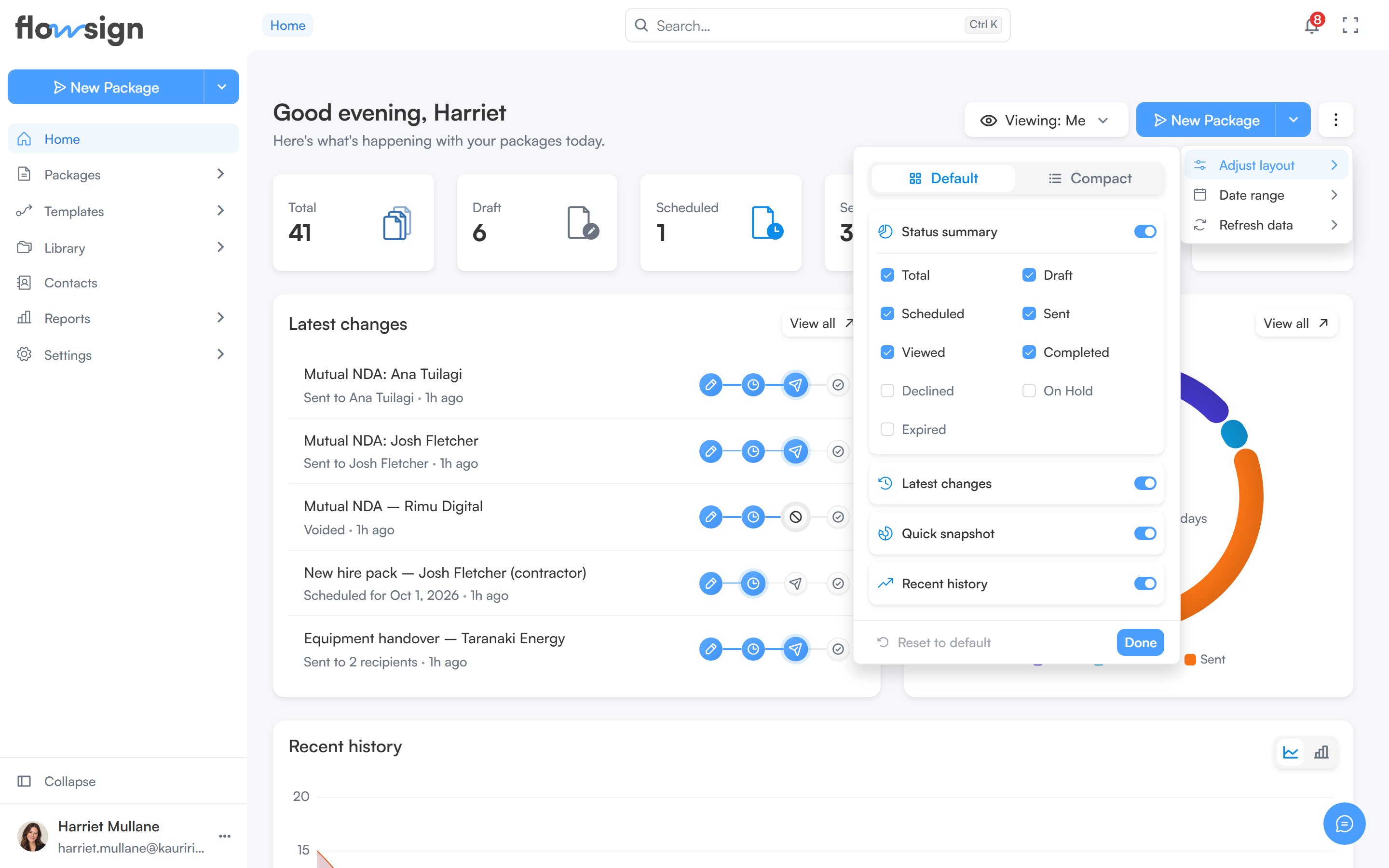Click Home breadcrumb chip
The width and height of the screenshot is (1389, 868).
(287, 25)
